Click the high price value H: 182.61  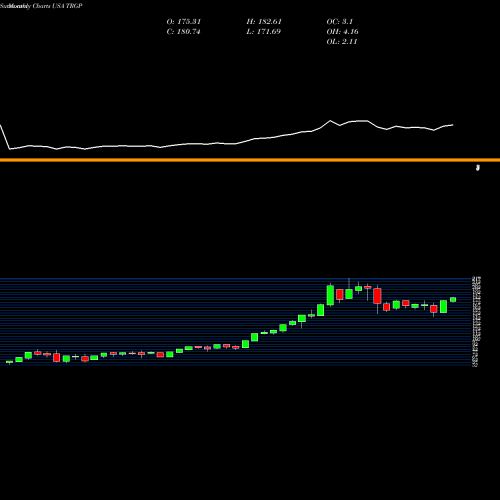tap(264, 22)
